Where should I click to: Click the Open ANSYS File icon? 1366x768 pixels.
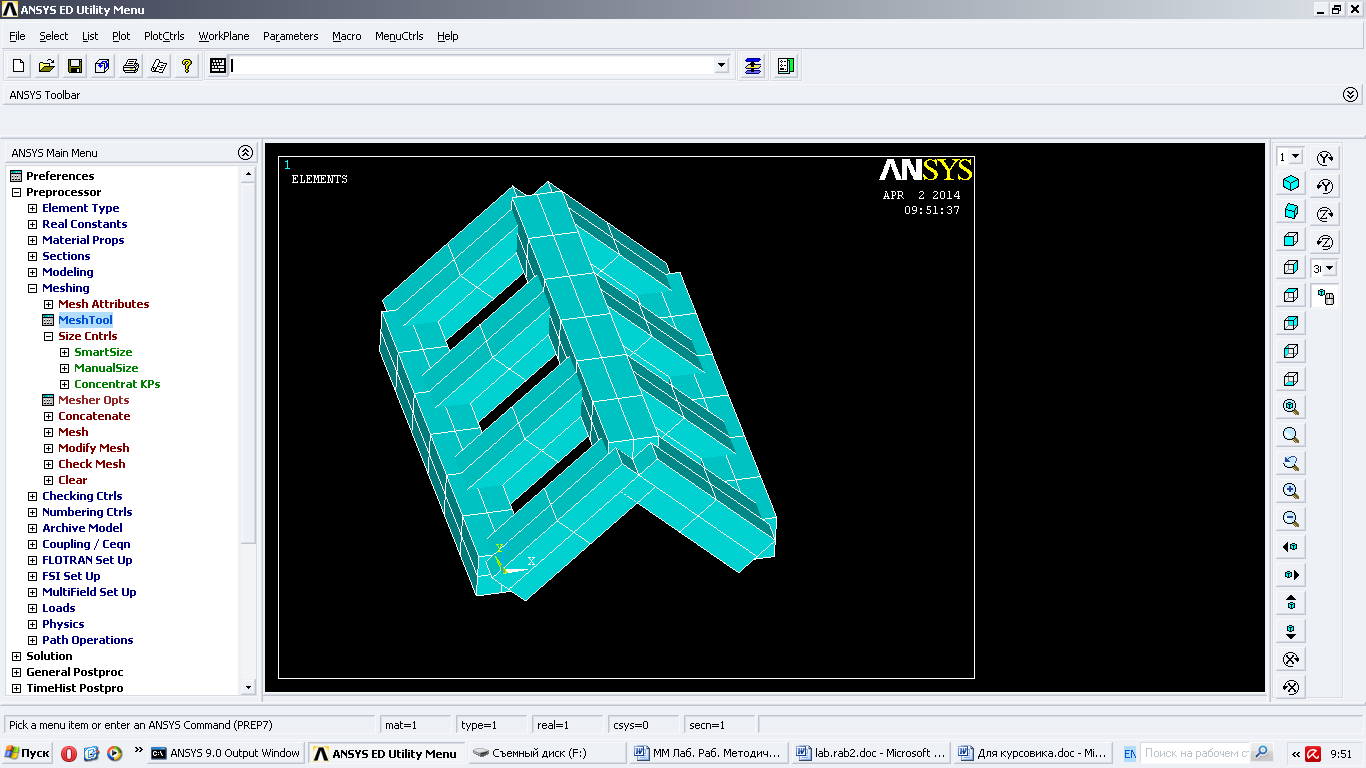[47, 66]
